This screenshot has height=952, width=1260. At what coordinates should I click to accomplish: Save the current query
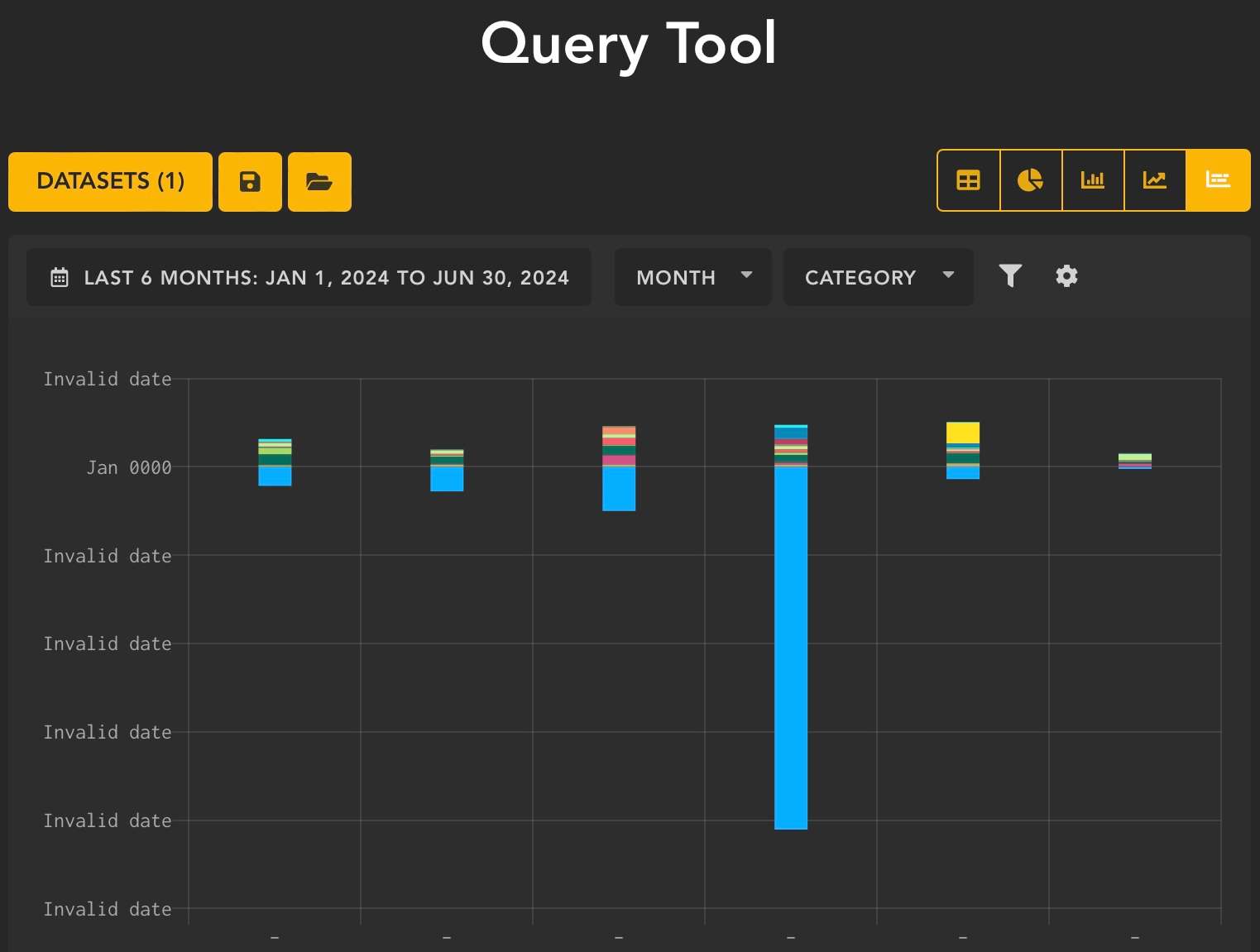click(250, 181)
